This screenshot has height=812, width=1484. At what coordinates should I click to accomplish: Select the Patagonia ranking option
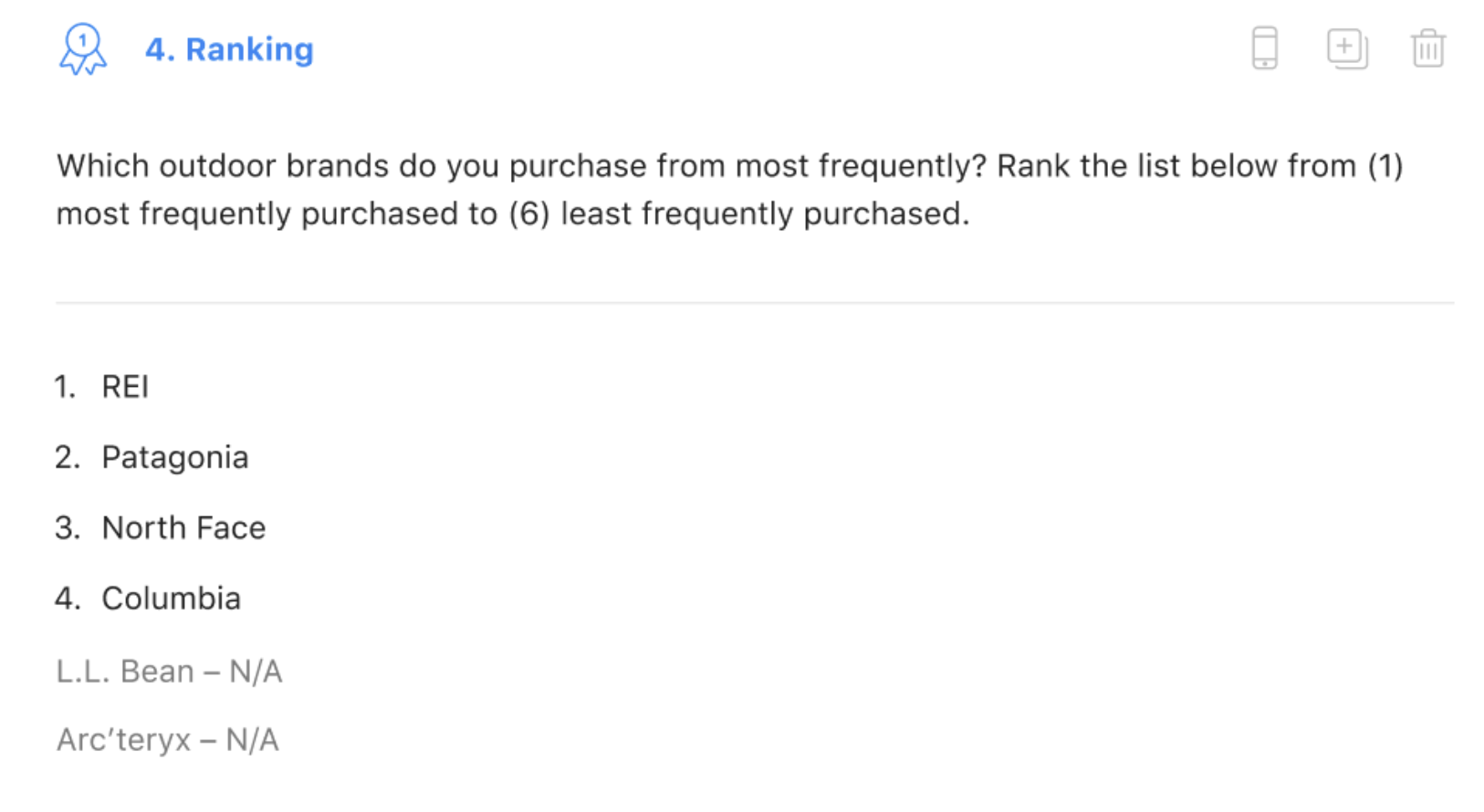point(174,457)
